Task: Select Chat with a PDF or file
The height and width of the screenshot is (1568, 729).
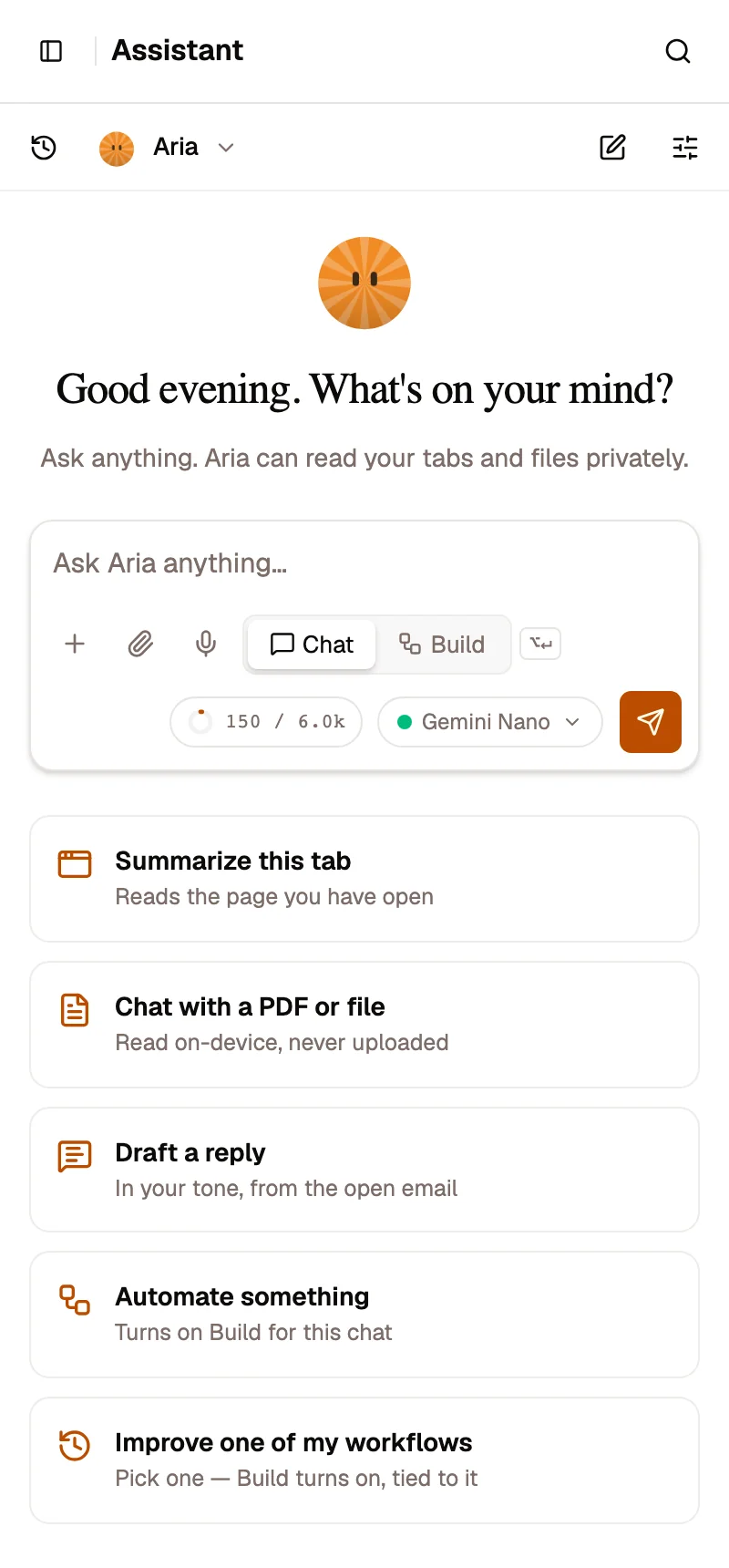Action: click(x=364, y=1025)
